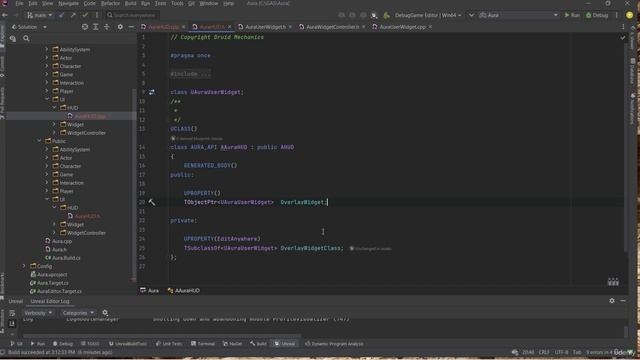Switch to the AuraUserWidget.cpp editor tab

(x=402, y=27)
